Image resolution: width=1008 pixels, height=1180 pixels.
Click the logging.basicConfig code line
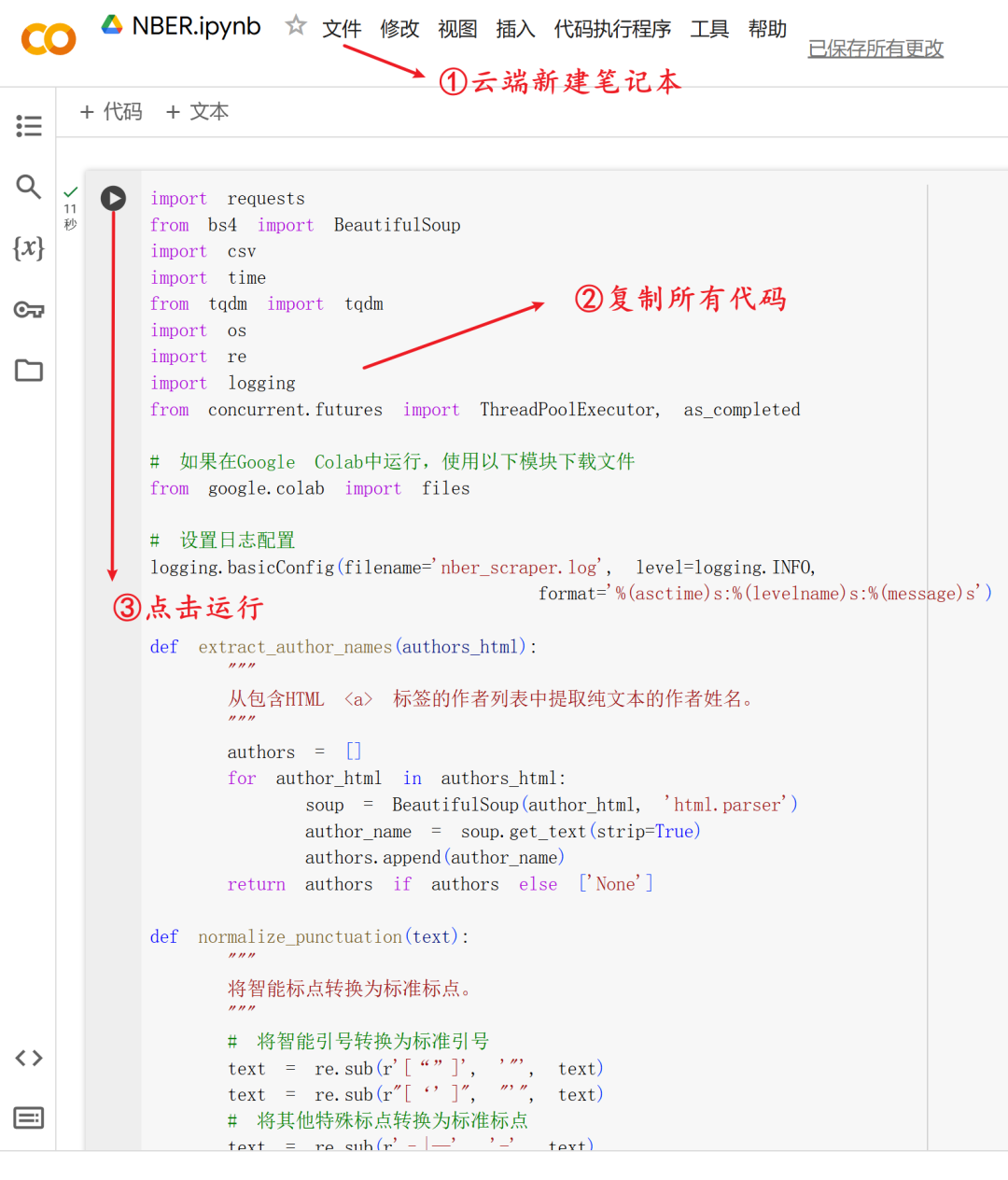tap(483, 568)
